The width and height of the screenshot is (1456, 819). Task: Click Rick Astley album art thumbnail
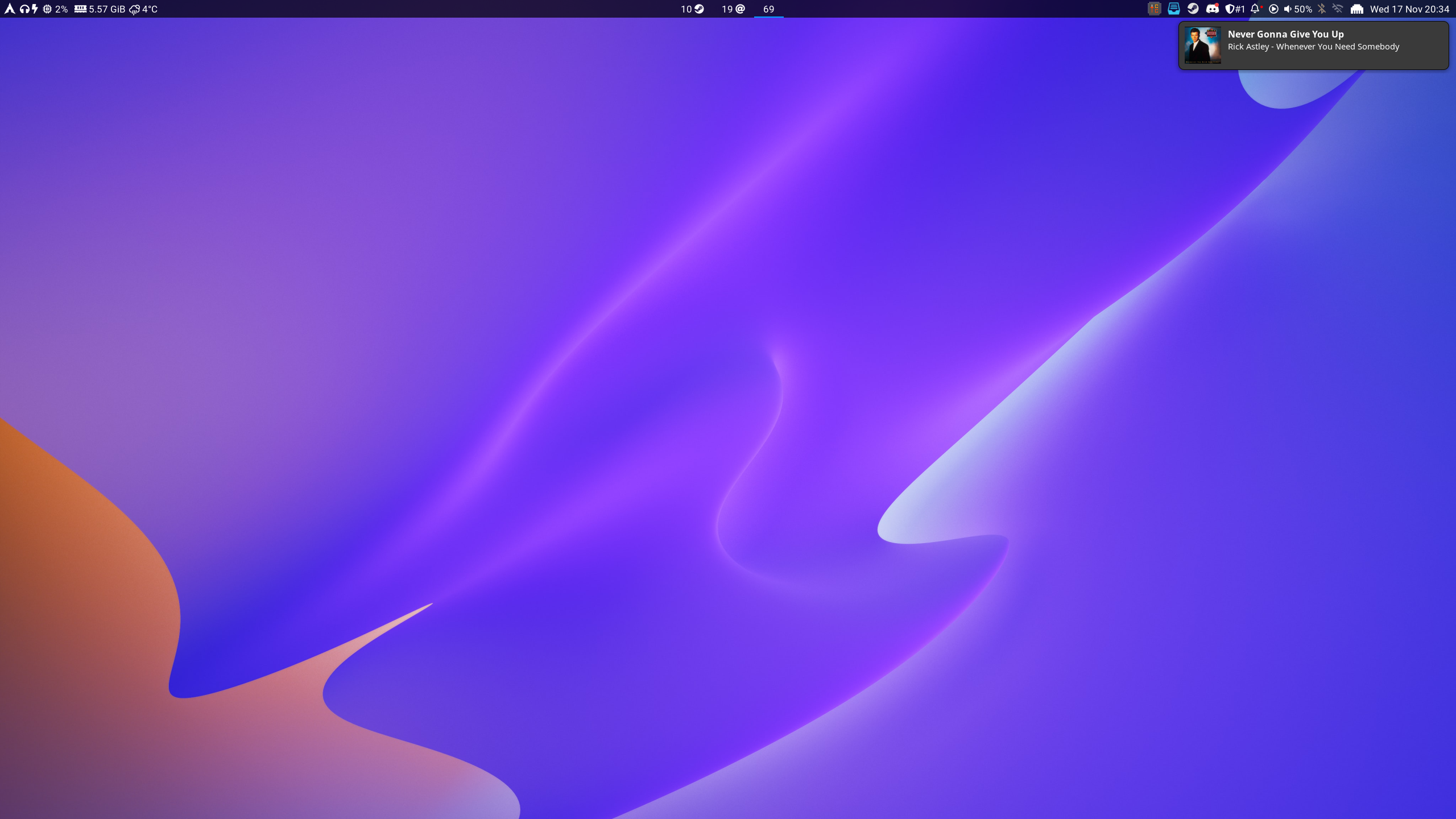1202,45
